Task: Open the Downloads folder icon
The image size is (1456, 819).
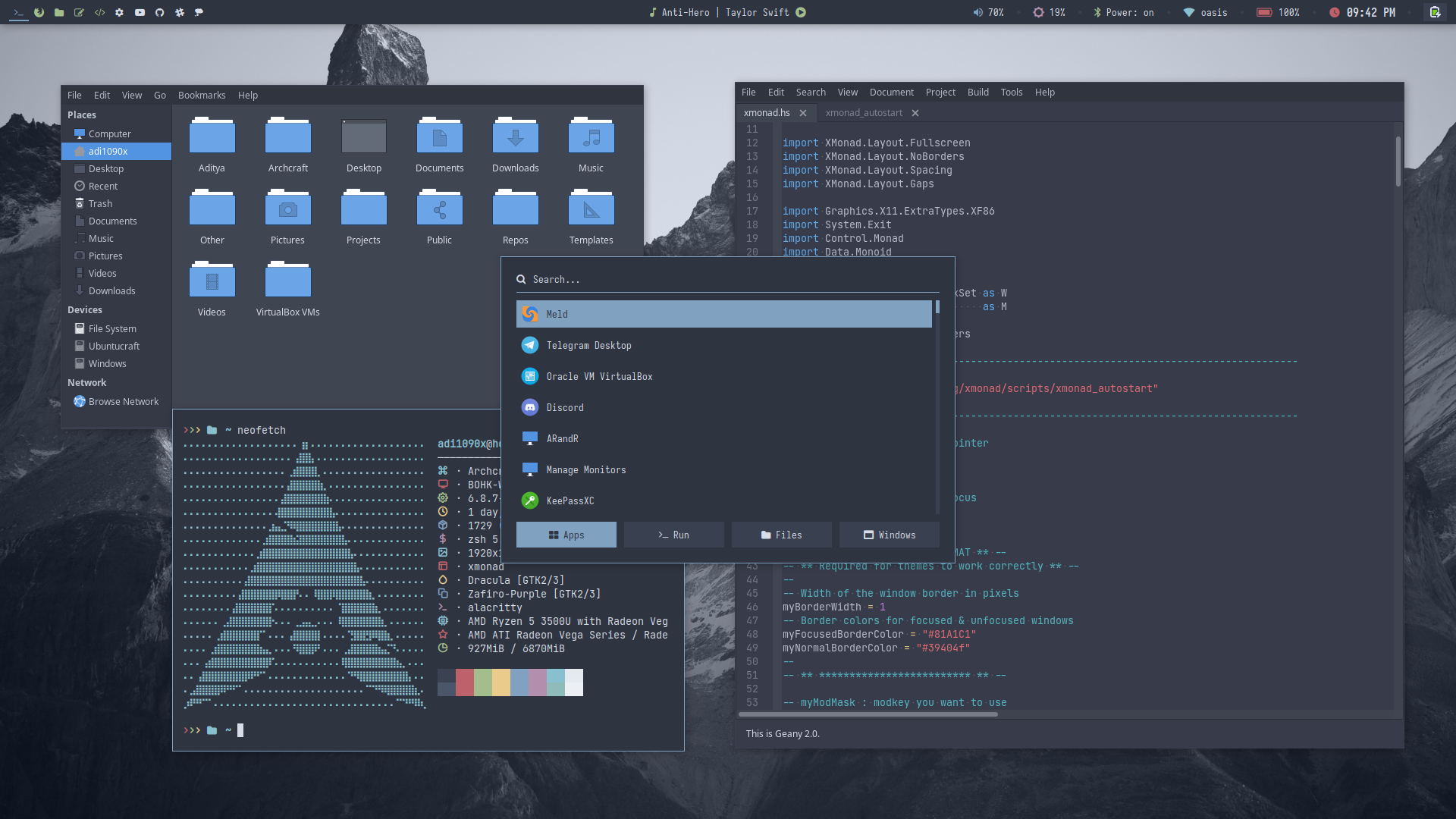Action: click(x=515, y=137)
